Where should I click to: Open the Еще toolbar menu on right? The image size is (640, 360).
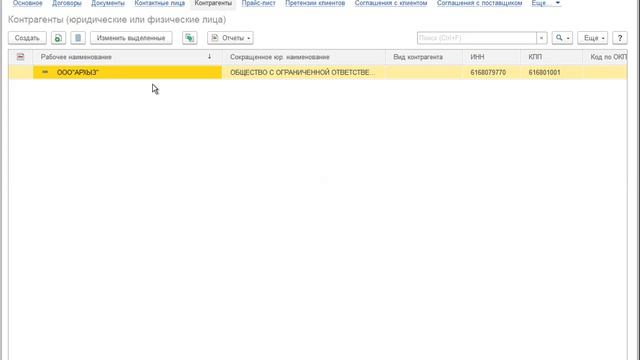[593, 38]
